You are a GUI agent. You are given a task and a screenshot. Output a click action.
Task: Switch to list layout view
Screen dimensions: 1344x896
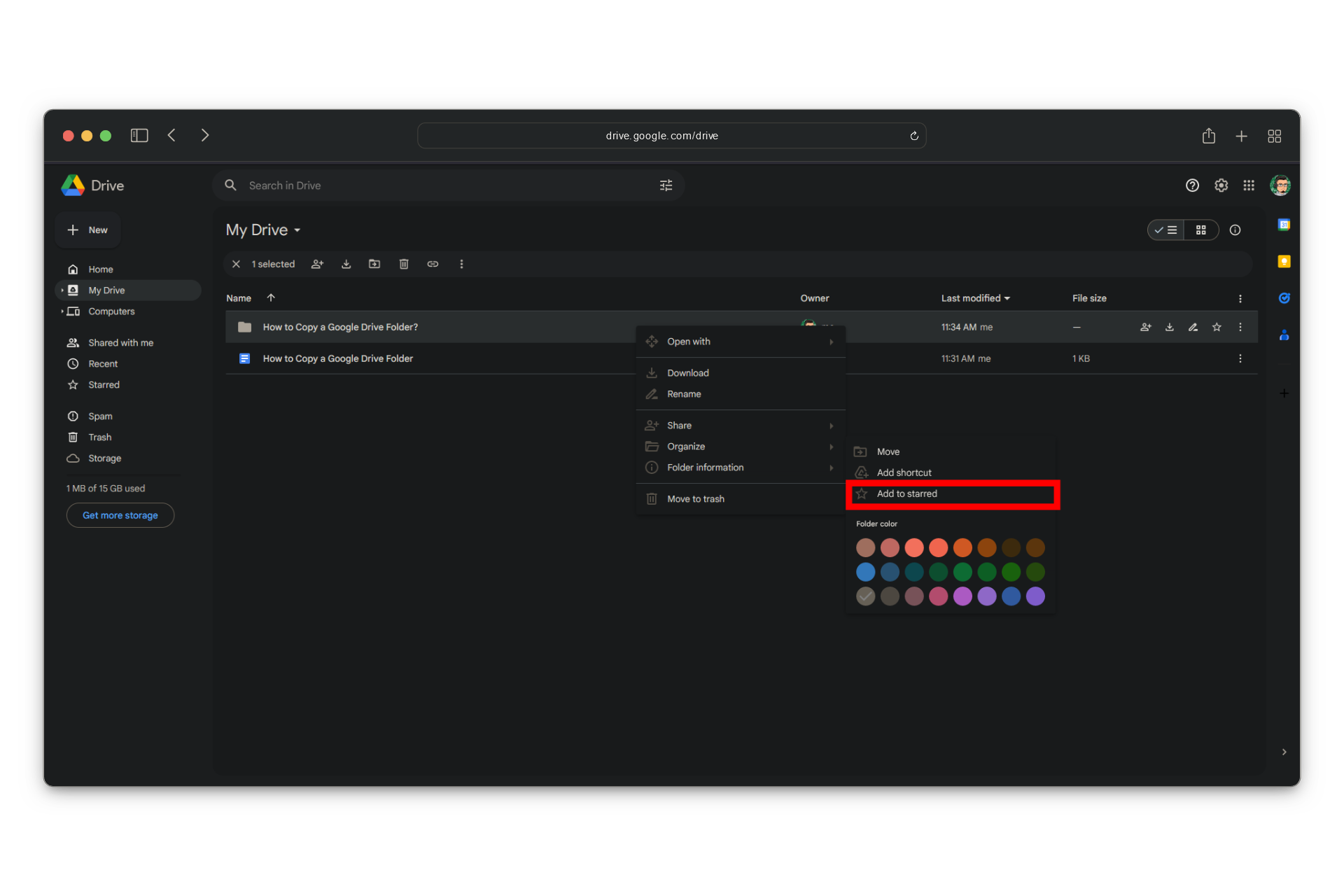(1166, 230)
